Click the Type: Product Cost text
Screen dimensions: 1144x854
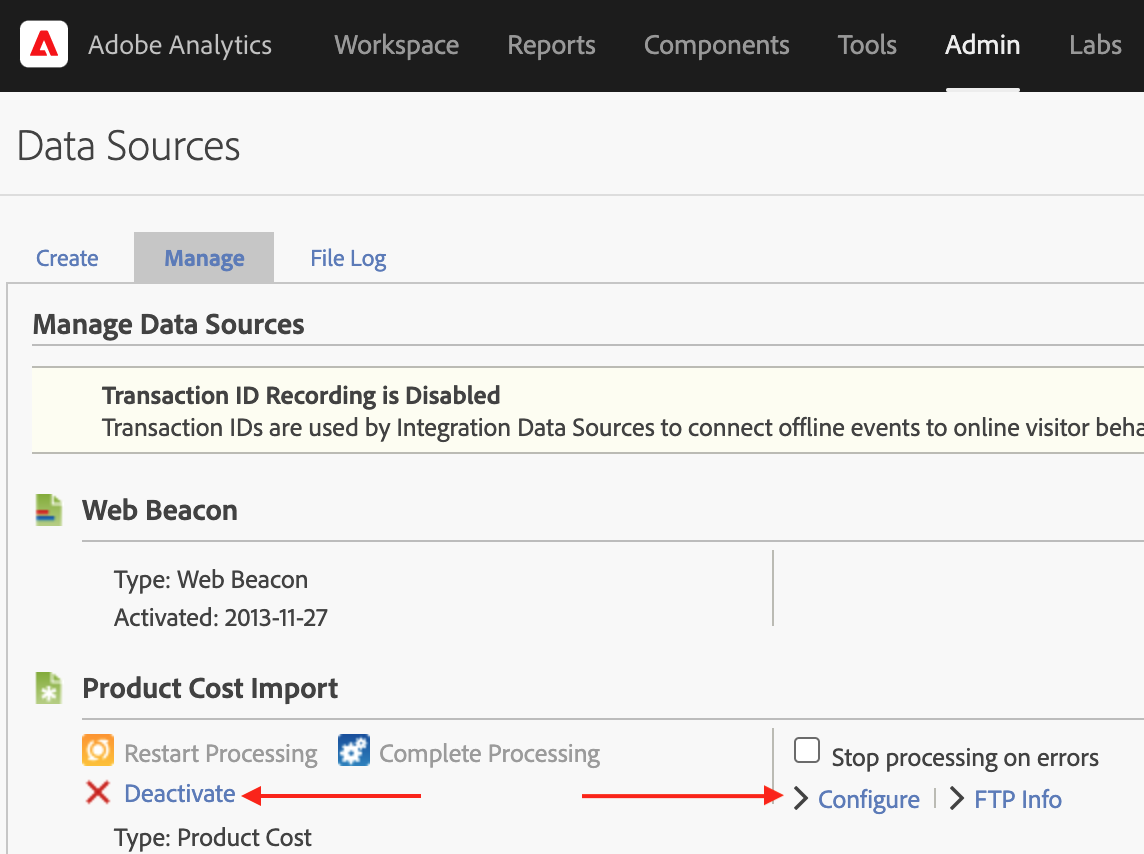click(212, 837)
